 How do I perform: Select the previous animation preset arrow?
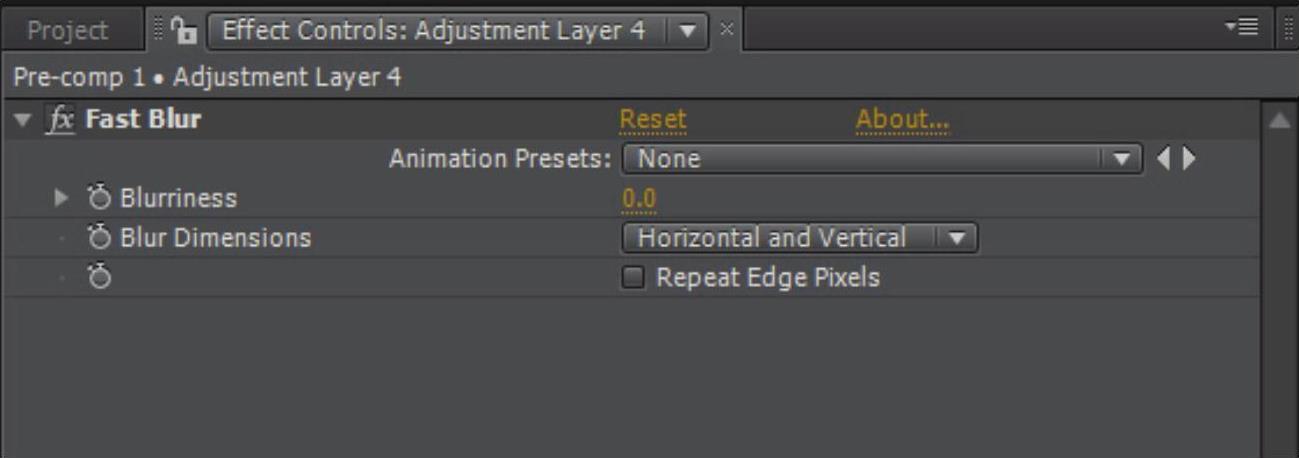coord(1164,158)
